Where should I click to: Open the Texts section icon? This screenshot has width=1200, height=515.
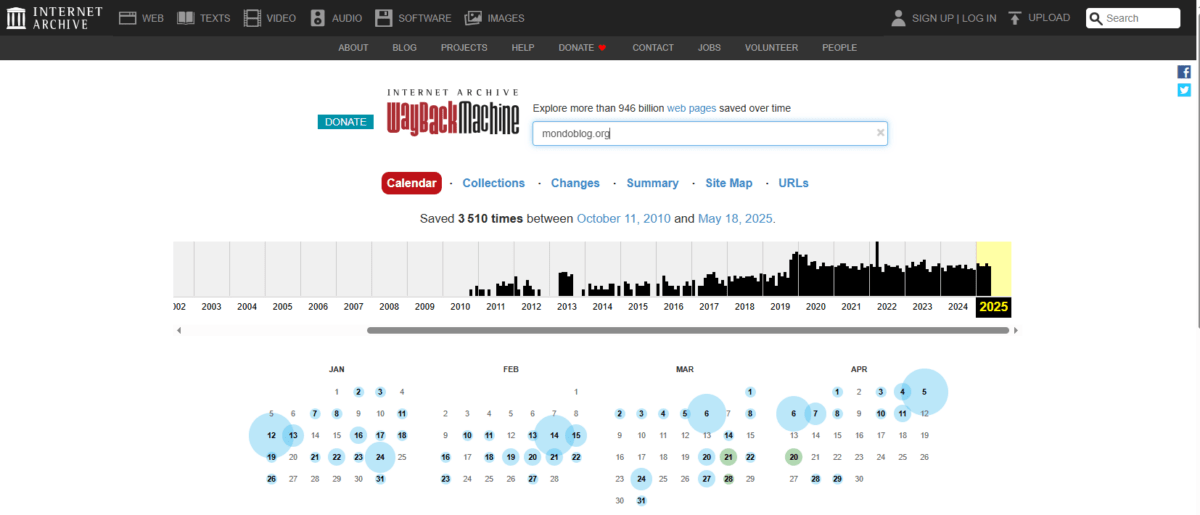[186, 18]
